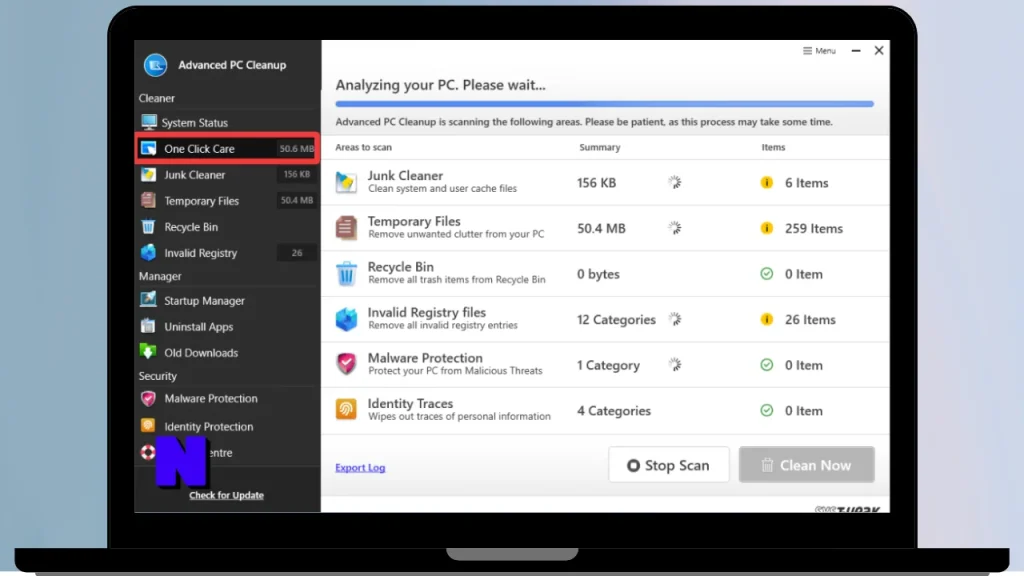Click the spinner next to 1 Category

pos(675,364)
